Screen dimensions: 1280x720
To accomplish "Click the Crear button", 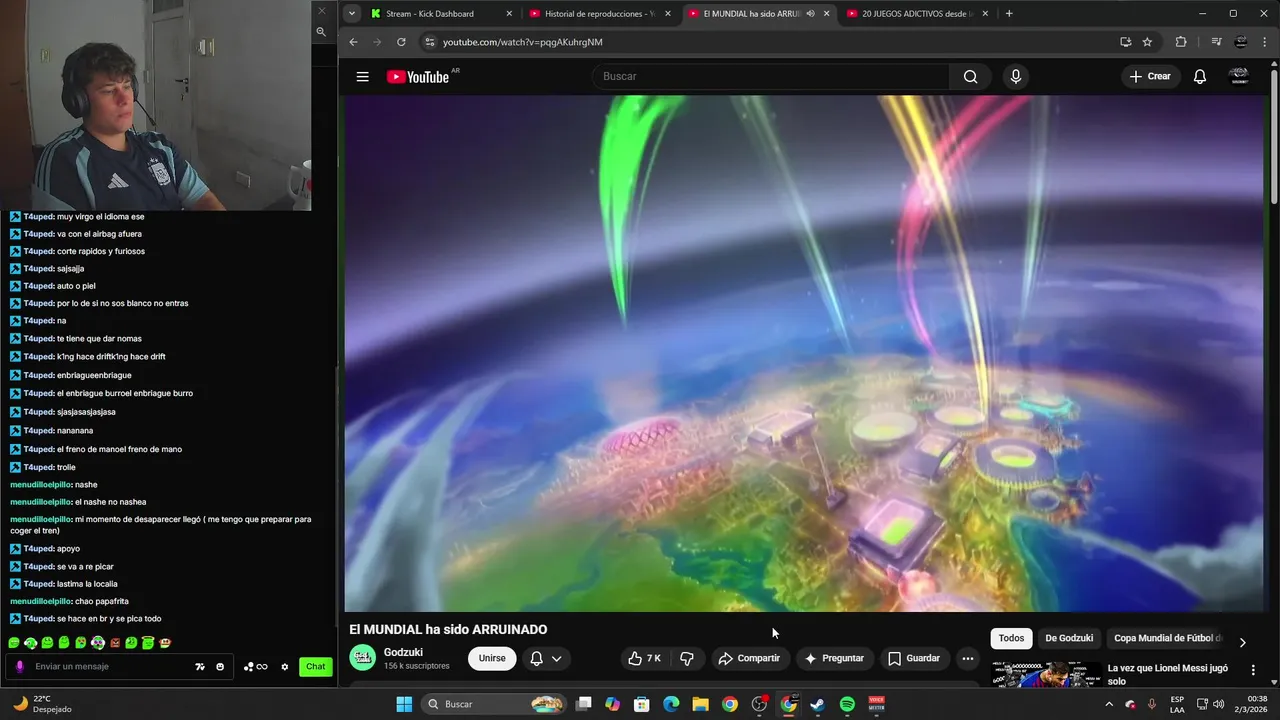I will coord(1150,77).
